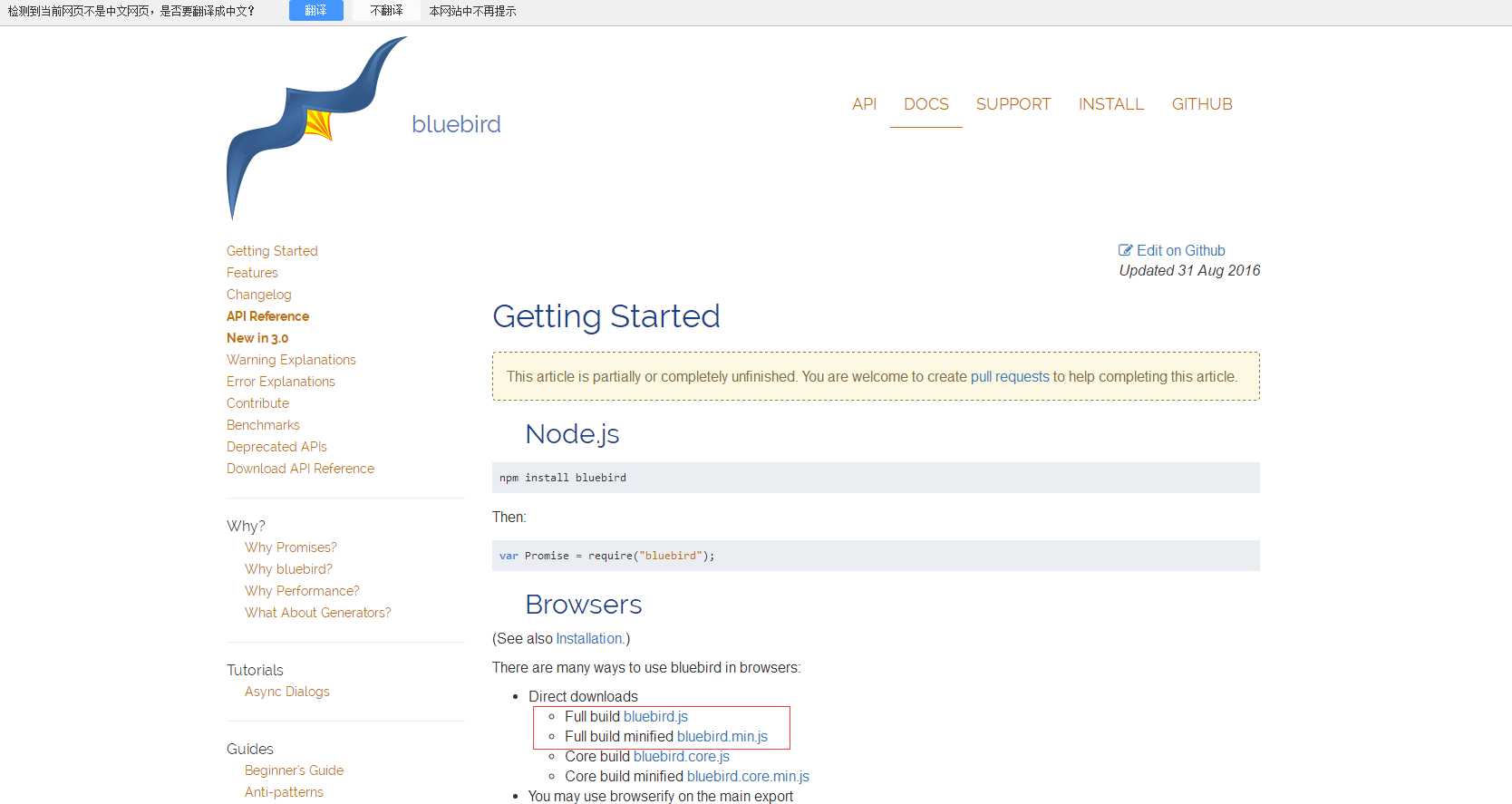
Task: Open the SUPPORT navigation item
Action: 1013,104
